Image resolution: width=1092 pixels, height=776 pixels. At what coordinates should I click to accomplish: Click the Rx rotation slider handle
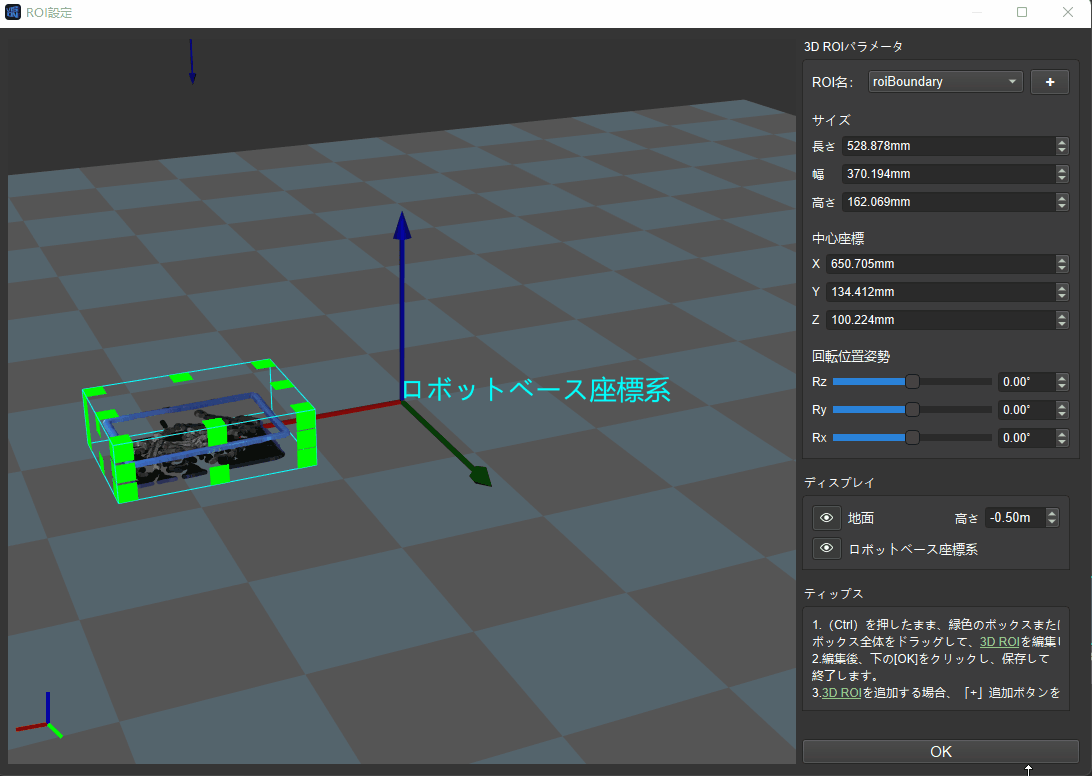point(912,437)
